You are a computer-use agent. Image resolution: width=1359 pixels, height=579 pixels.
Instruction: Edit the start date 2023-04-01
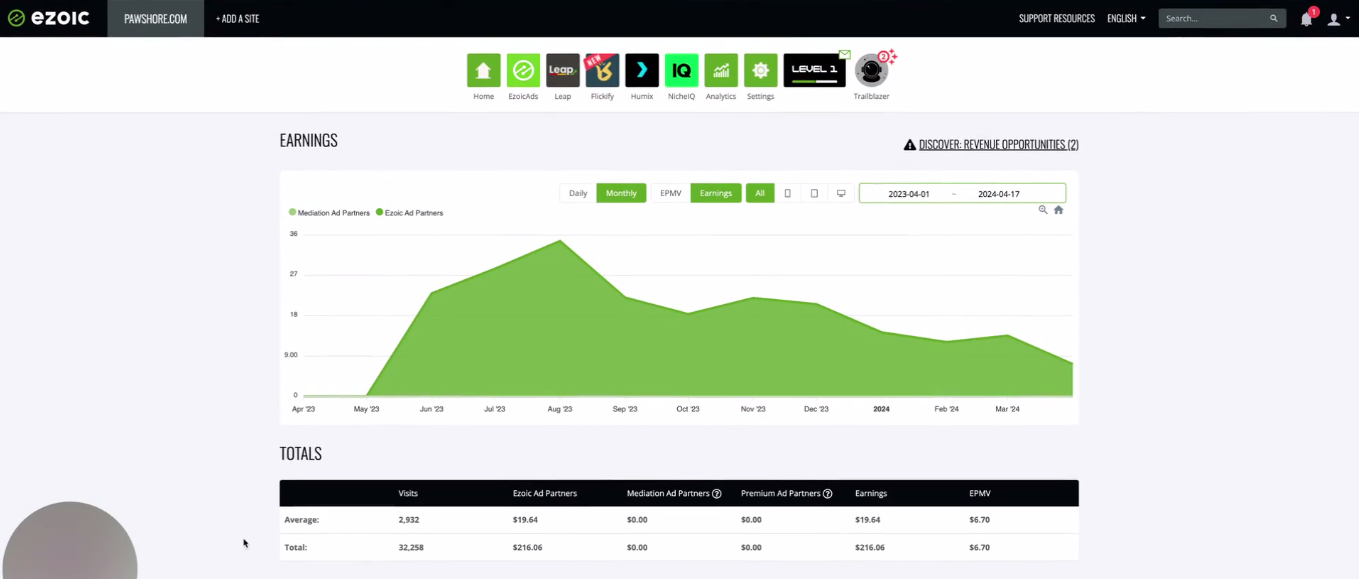pos(909,194)
